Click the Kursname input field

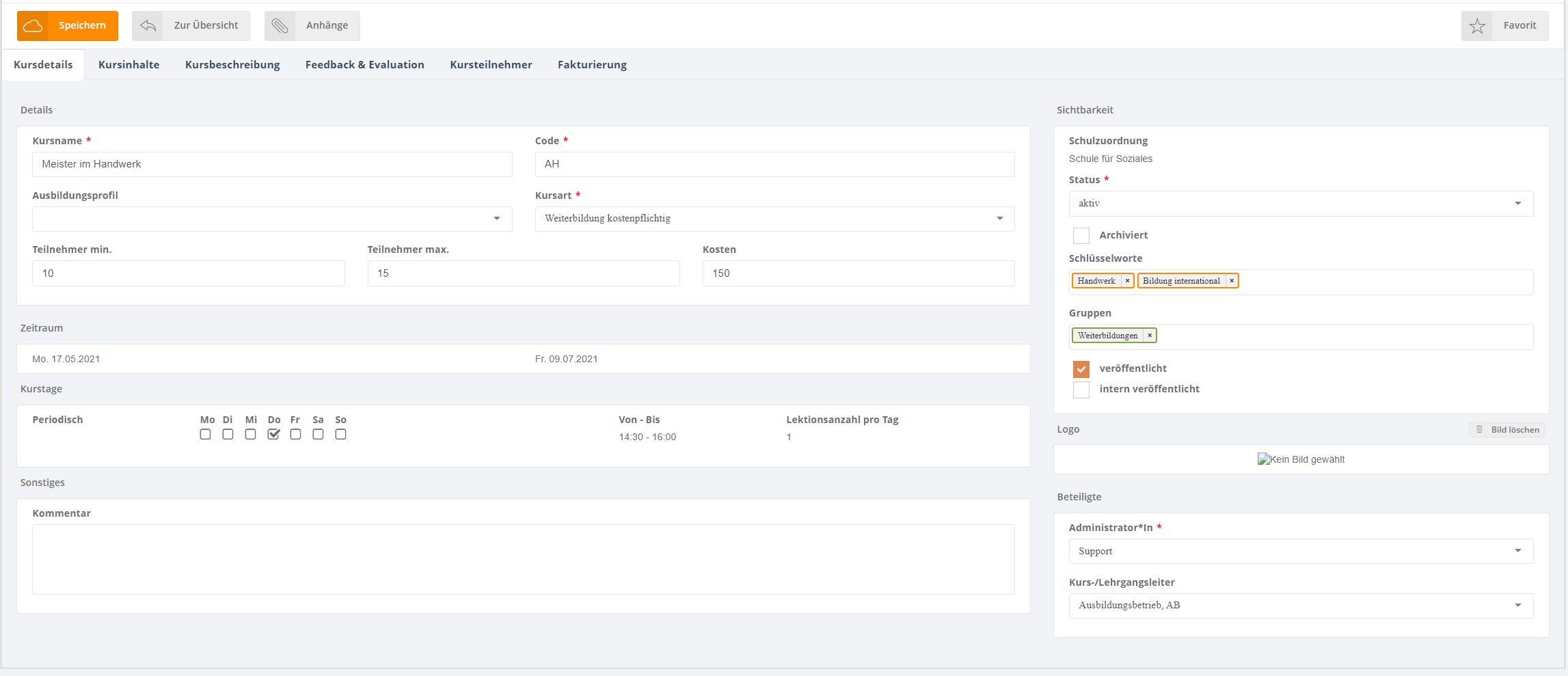click(x=272, y=164)
